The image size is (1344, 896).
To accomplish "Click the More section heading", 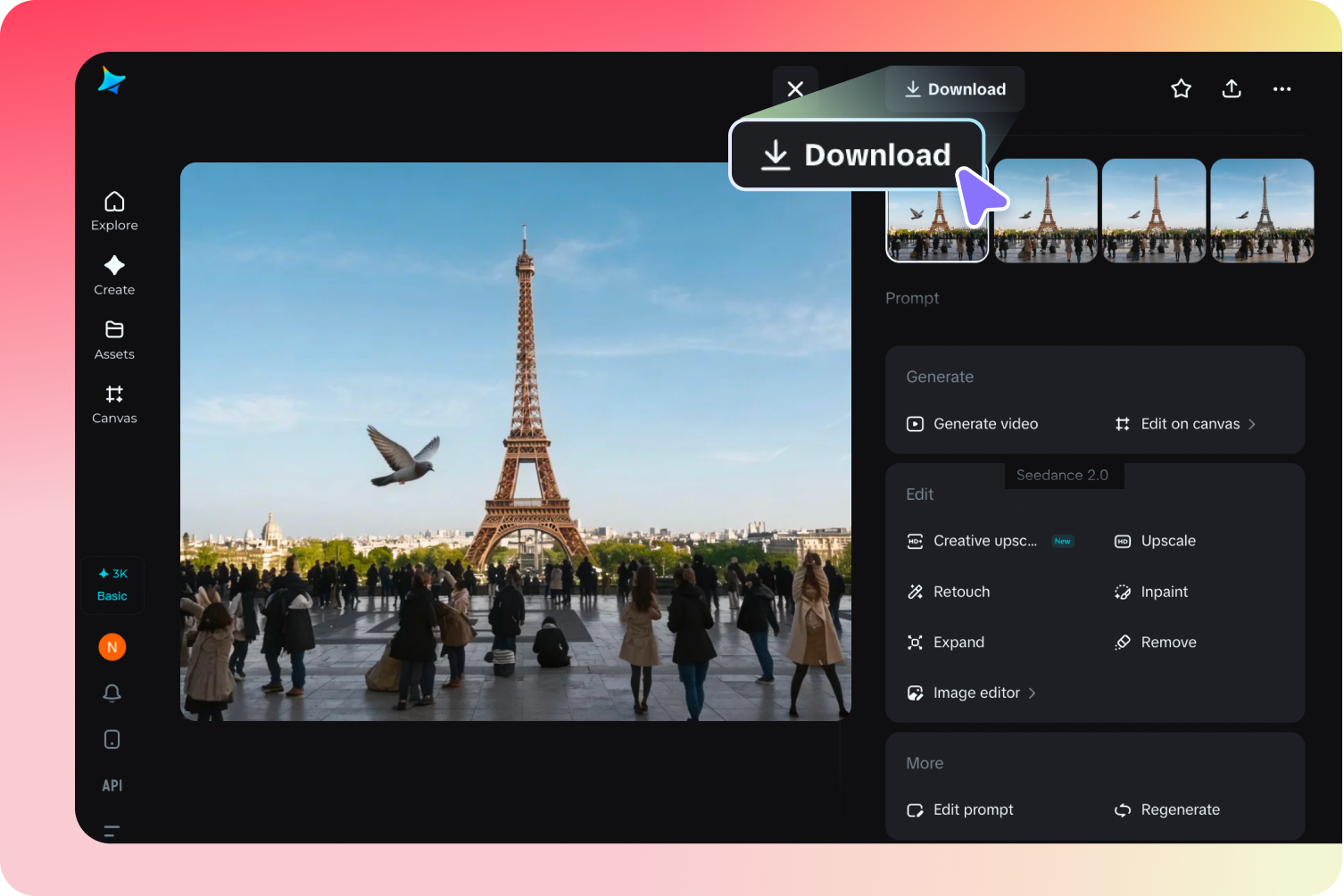I will click(925, 763).
